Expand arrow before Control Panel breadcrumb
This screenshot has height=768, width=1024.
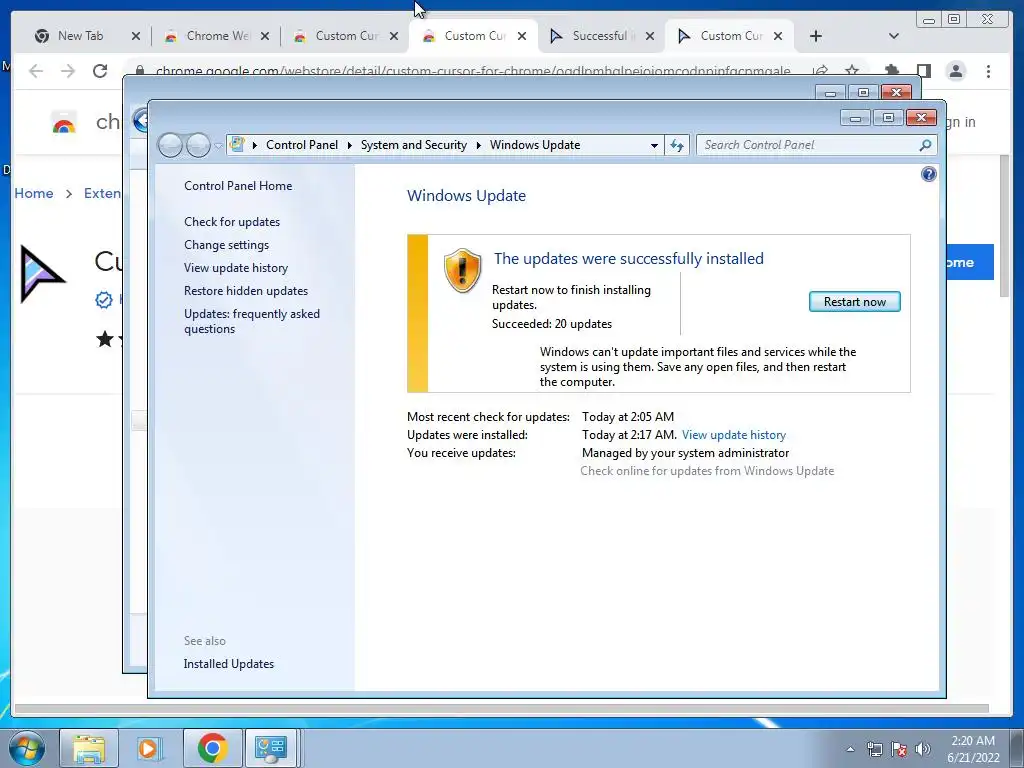(255, 146)
